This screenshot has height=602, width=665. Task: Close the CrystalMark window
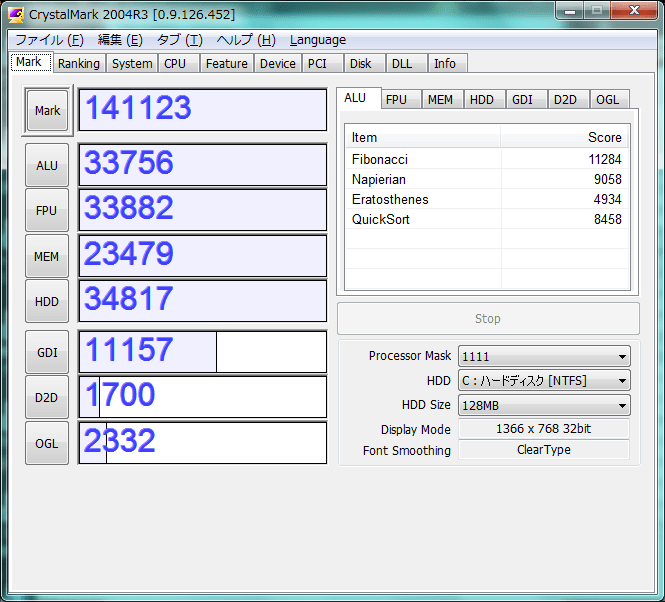[634, 11]
